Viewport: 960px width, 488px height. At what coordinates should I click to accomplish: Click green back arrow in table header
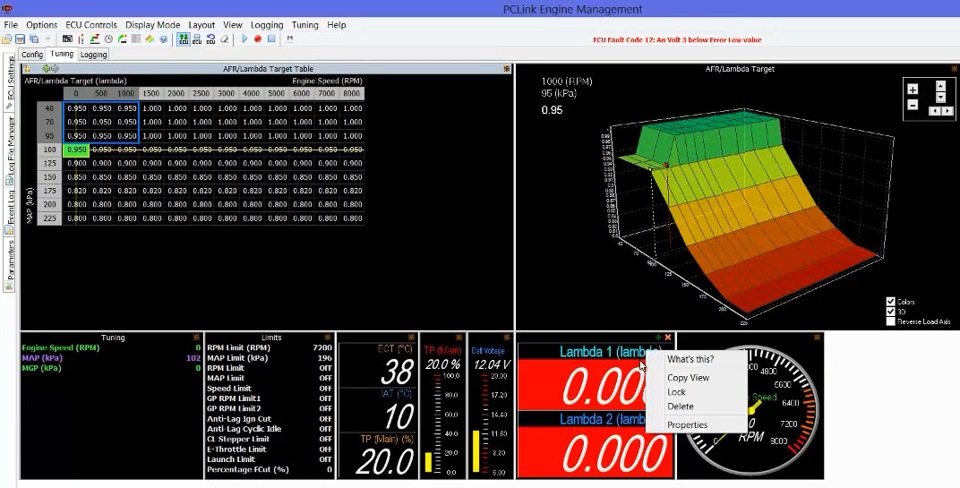(46, 69)
